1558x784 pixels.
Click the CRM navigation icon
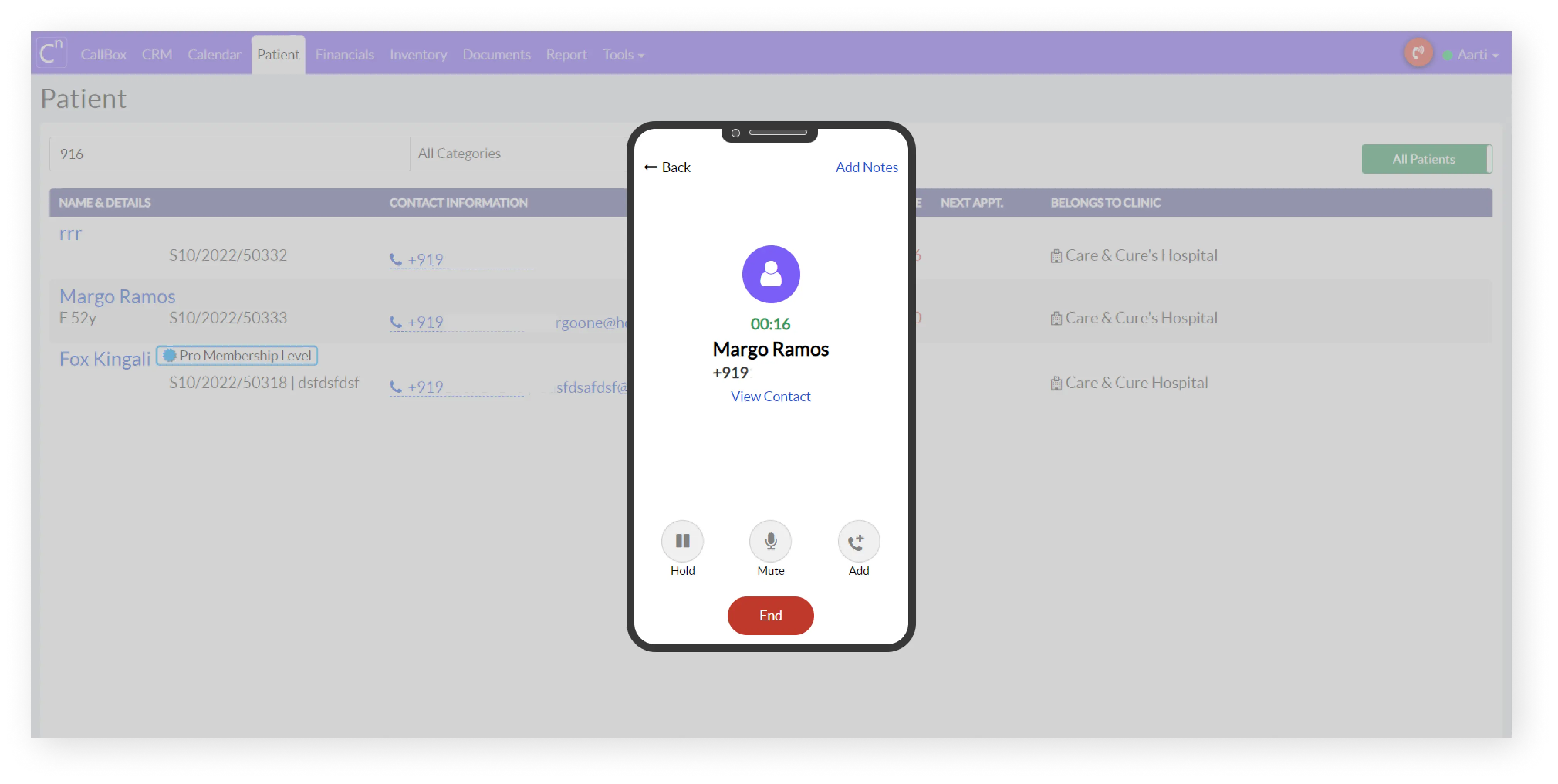[155, 54]
